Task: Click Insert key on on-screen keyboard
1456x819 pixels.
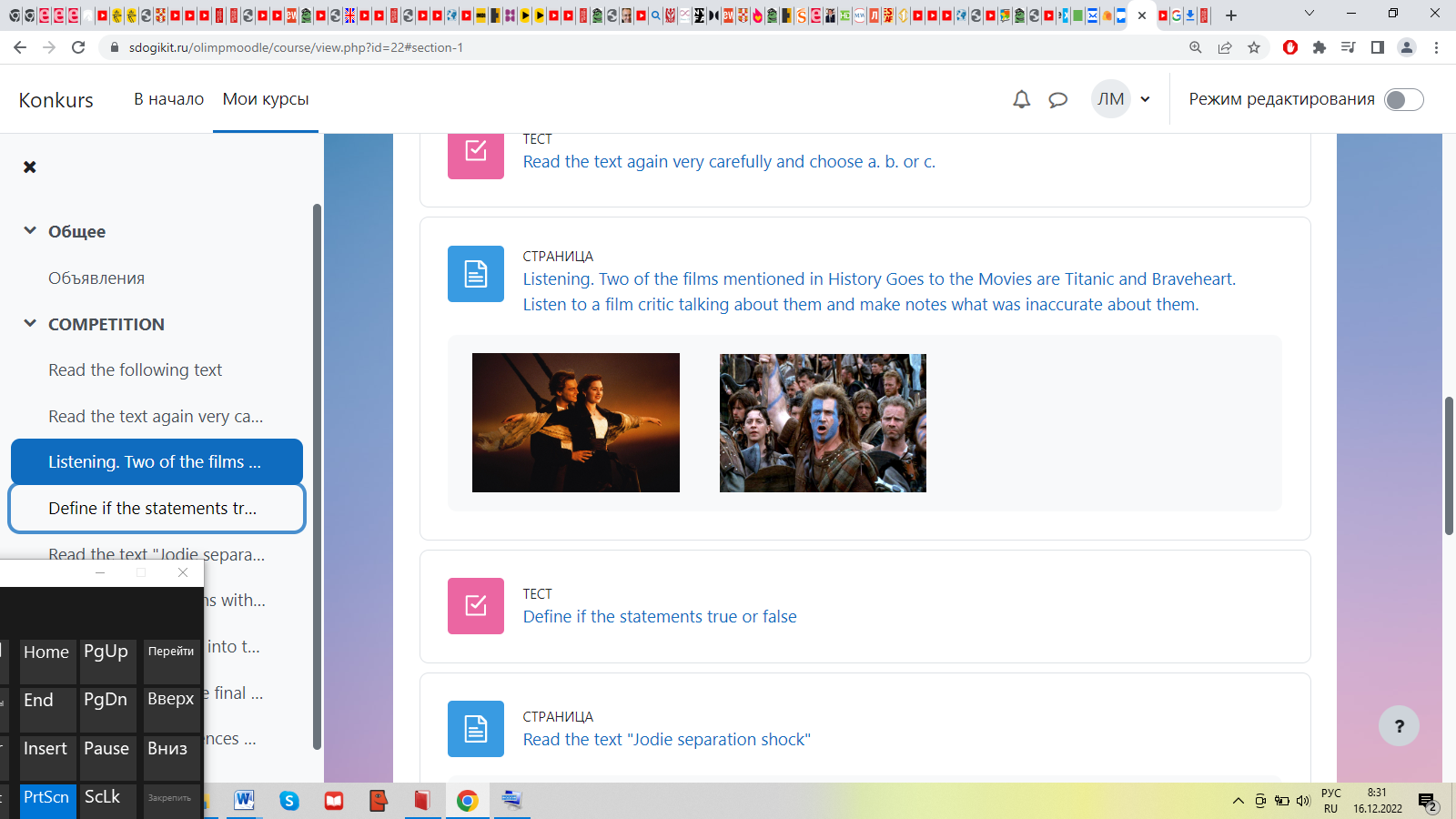Action: [47, 758]
